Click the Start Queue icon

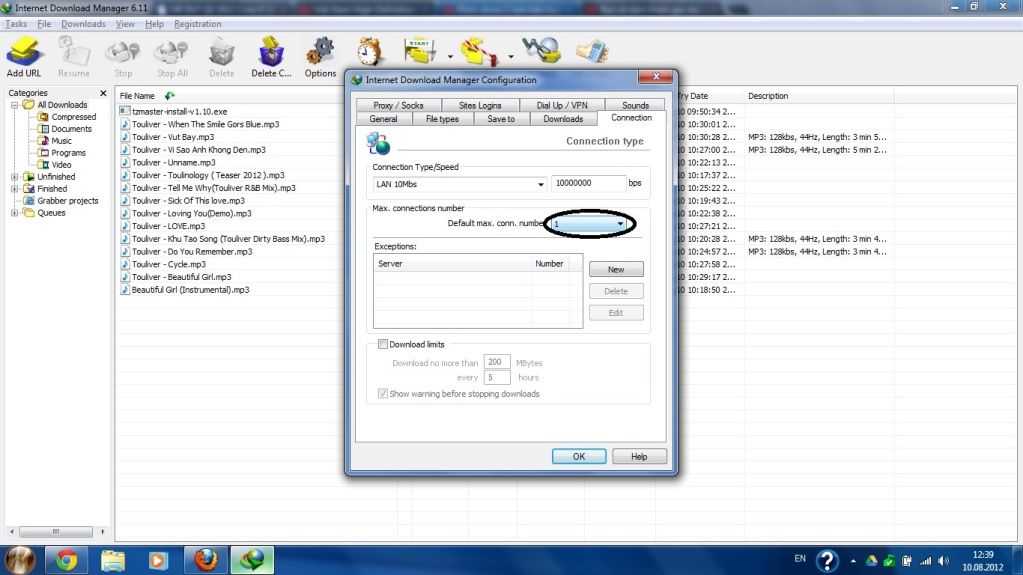point(420,52)
